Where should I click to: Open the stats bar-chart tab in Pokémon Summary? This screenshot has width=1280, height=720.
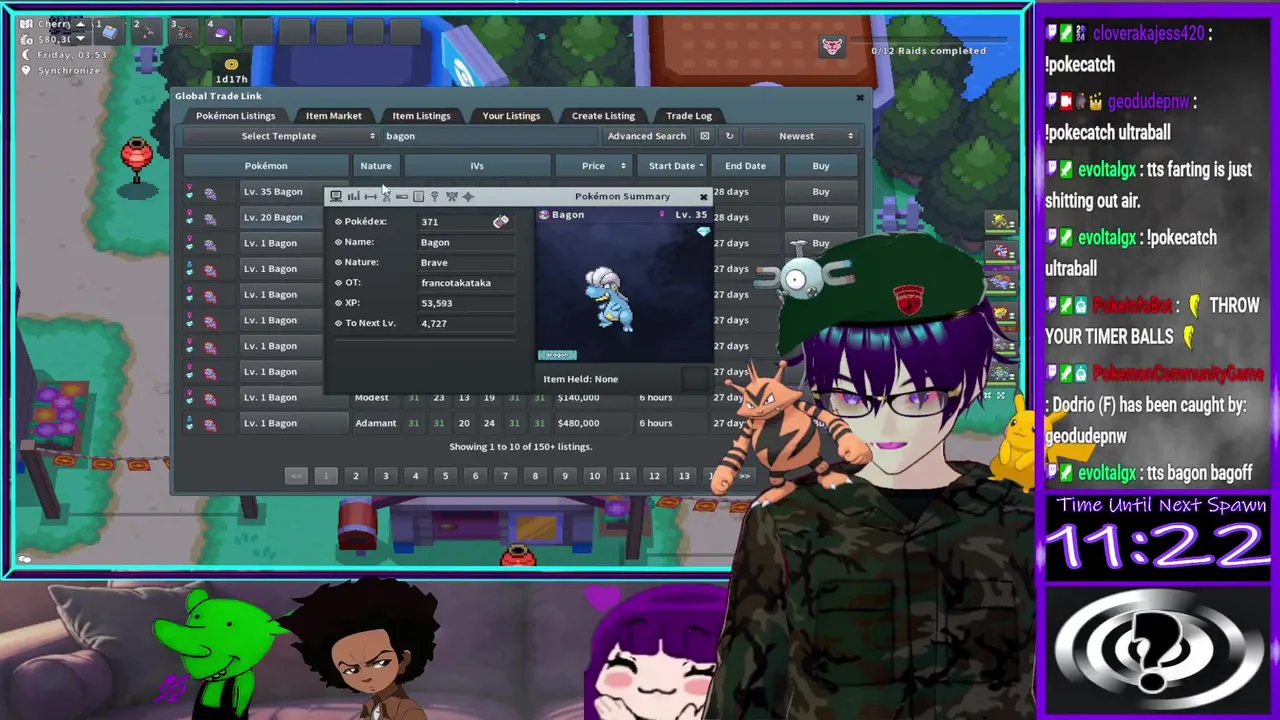(353, 196)
